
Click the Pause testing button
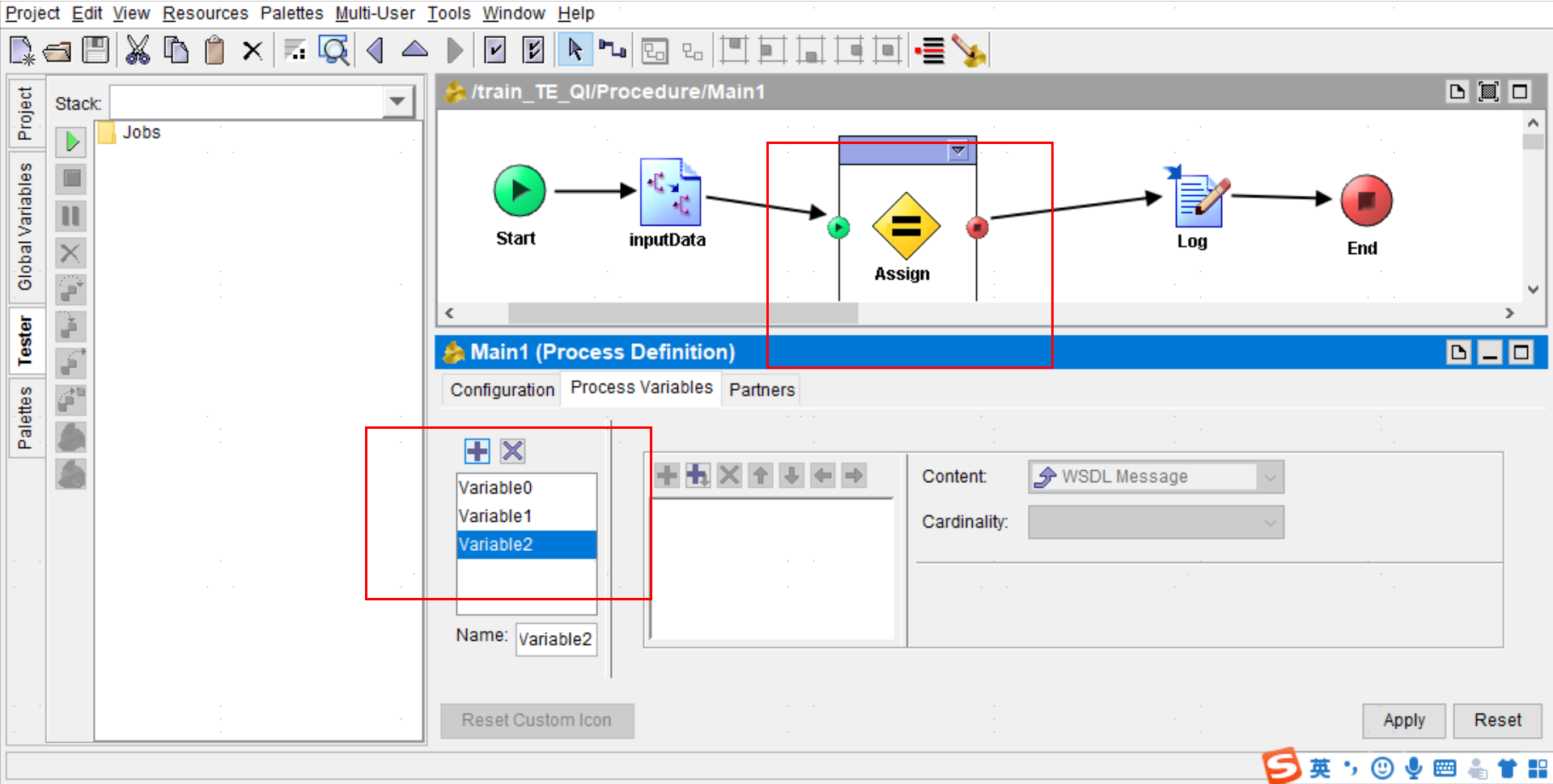click(x=71, y=216)
